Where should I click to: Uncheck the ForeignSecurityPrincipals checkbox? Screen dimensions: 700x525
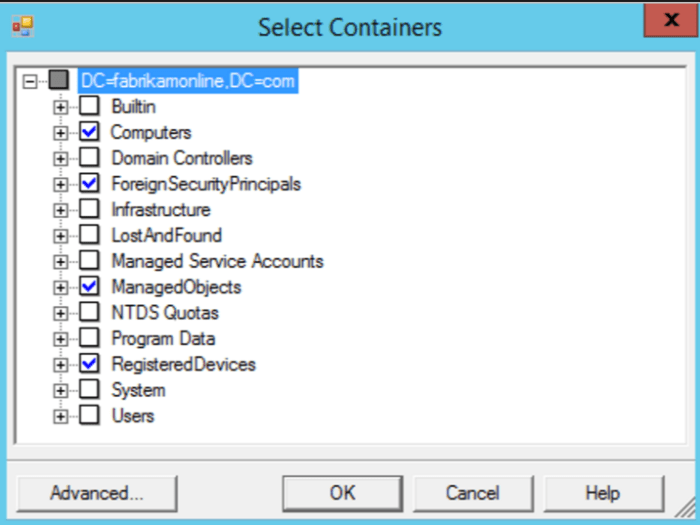pos(90,184)
